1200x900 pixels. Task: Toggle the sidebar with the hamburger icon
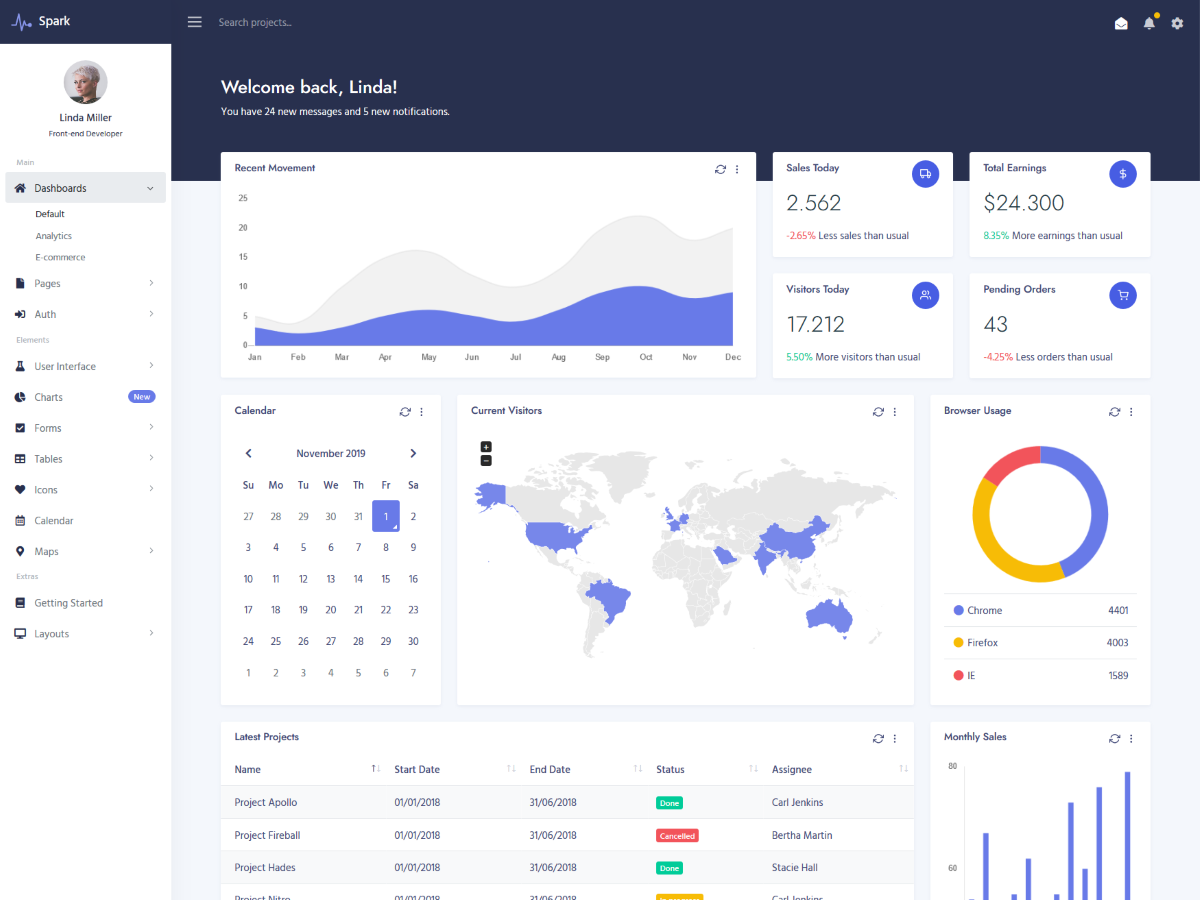(x=194, y=21)
